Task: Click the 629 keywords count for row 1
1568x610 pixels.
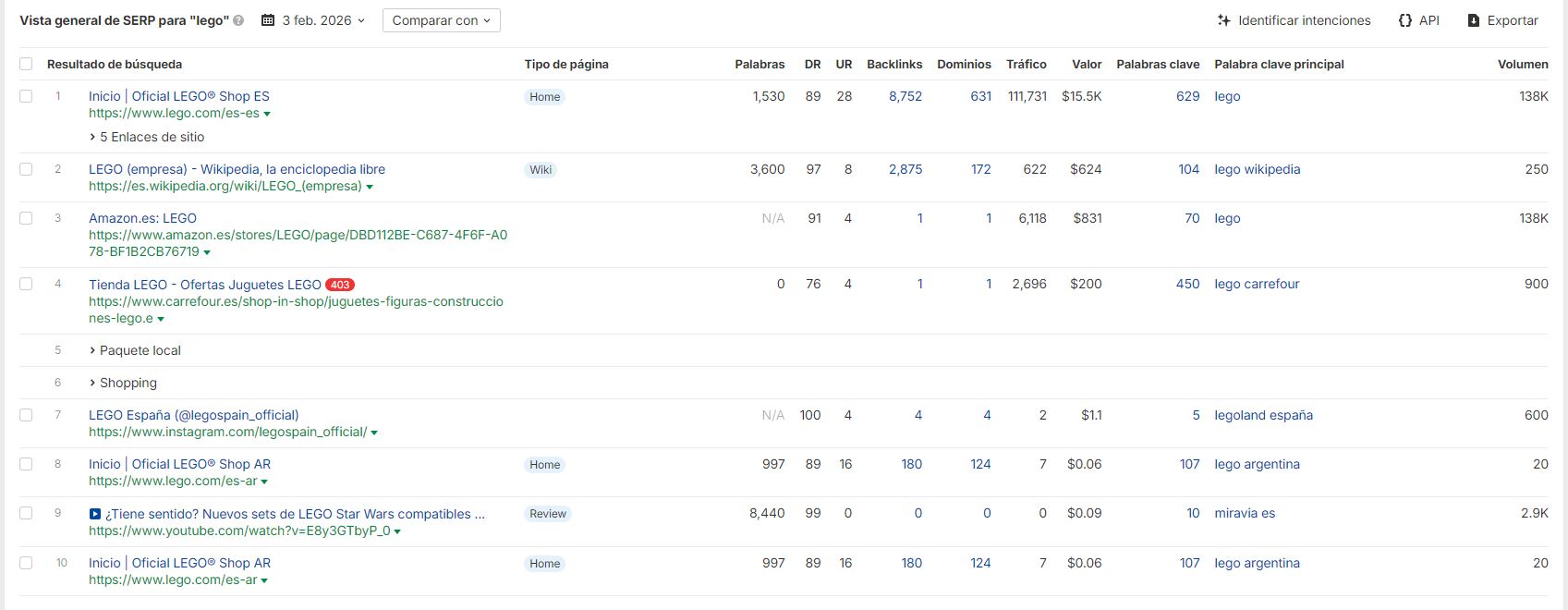Action: point(1187,96)
